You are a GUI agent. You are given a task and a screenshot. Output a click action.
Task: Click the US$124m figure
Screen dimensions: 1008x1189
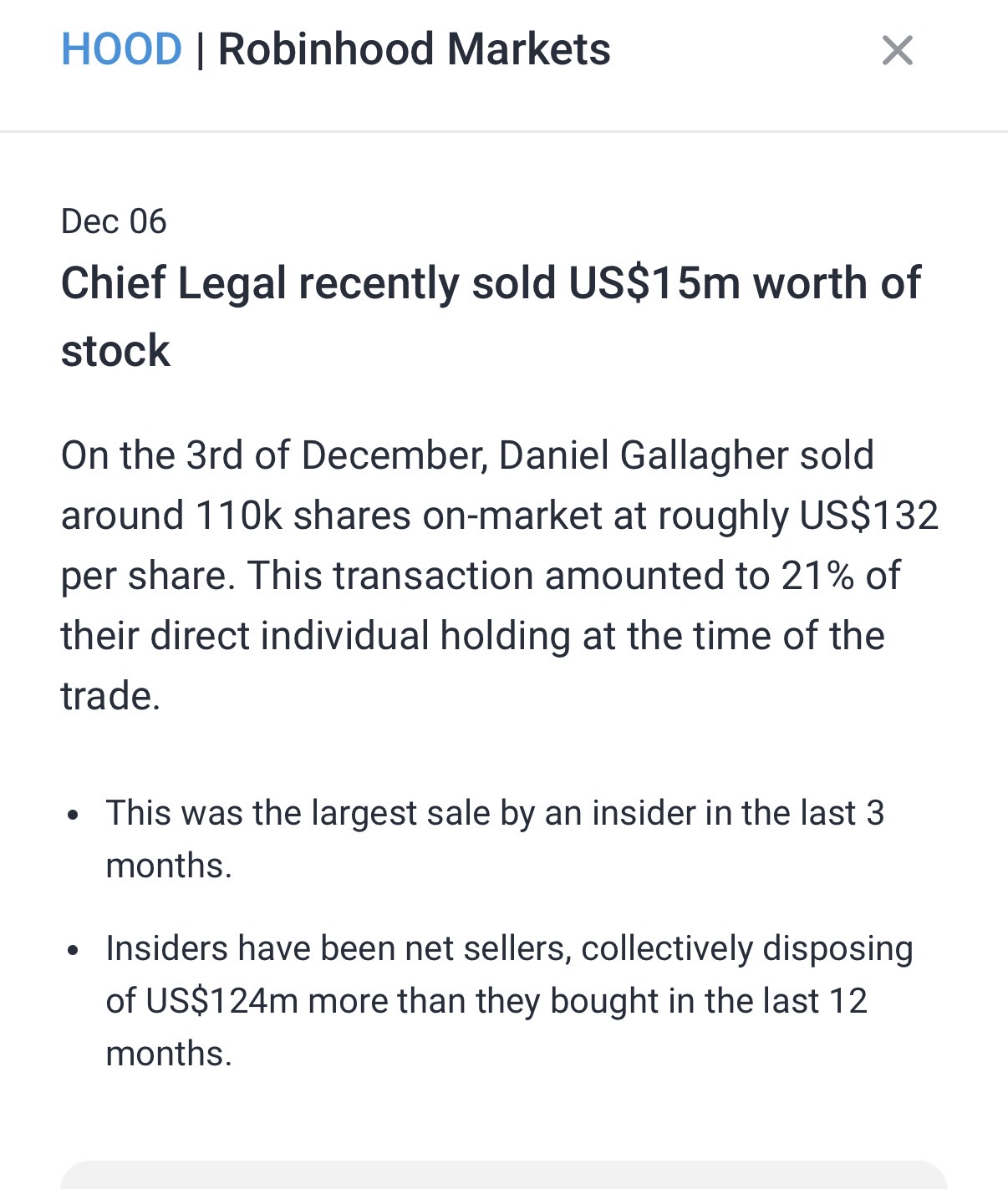[x=222, y=1002]
